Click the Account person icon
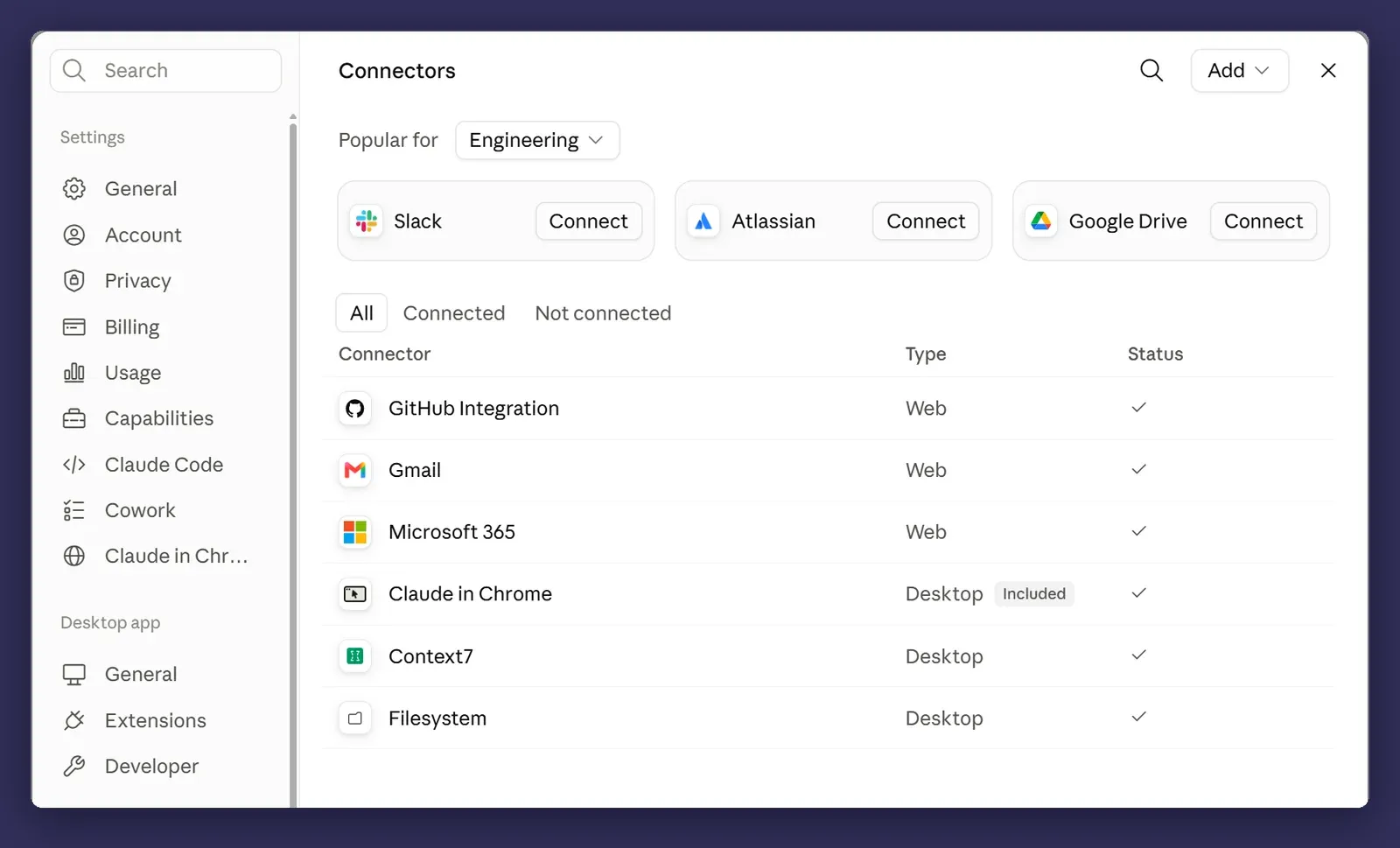Screen dimensions: 1400x848 coord(74,235)
